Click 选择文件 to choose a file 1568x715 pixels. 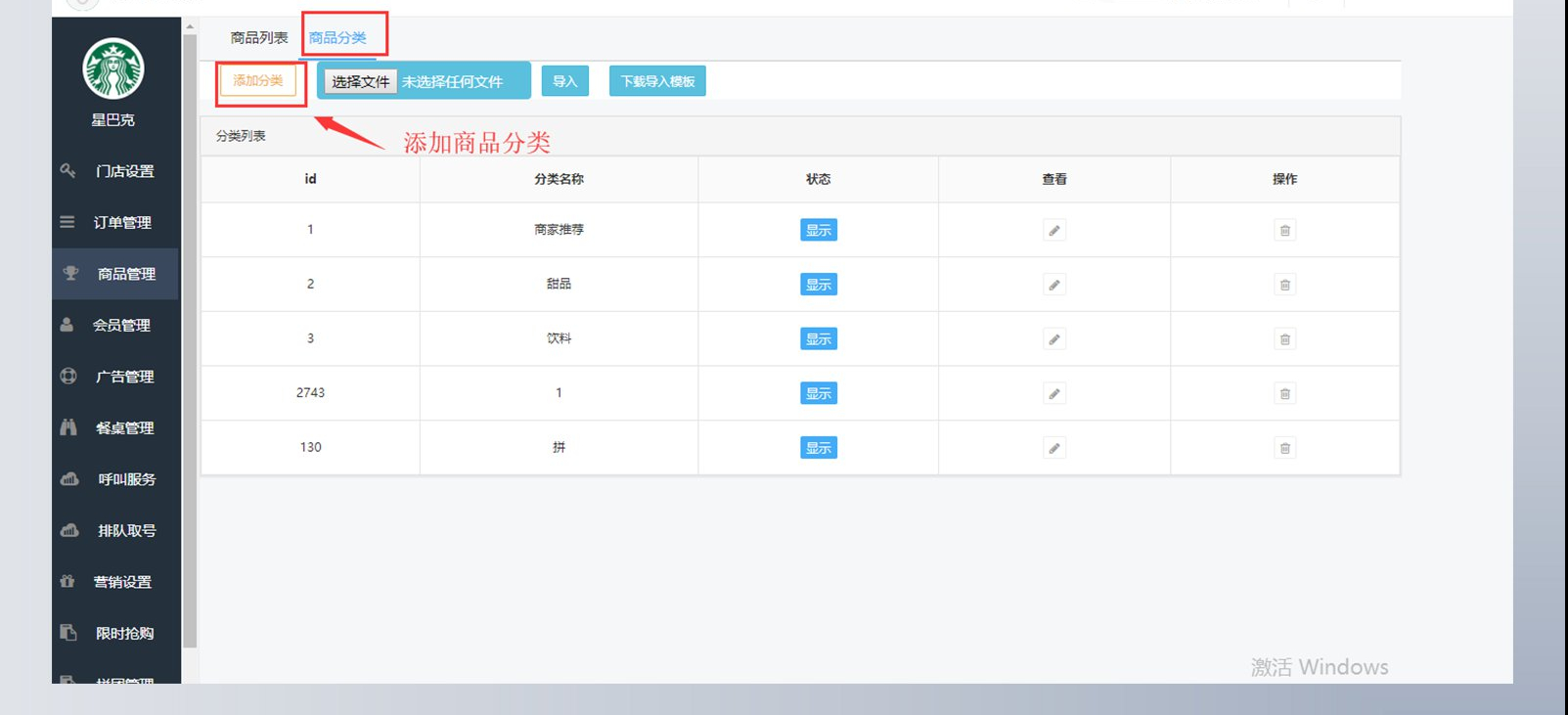(360, 82)
